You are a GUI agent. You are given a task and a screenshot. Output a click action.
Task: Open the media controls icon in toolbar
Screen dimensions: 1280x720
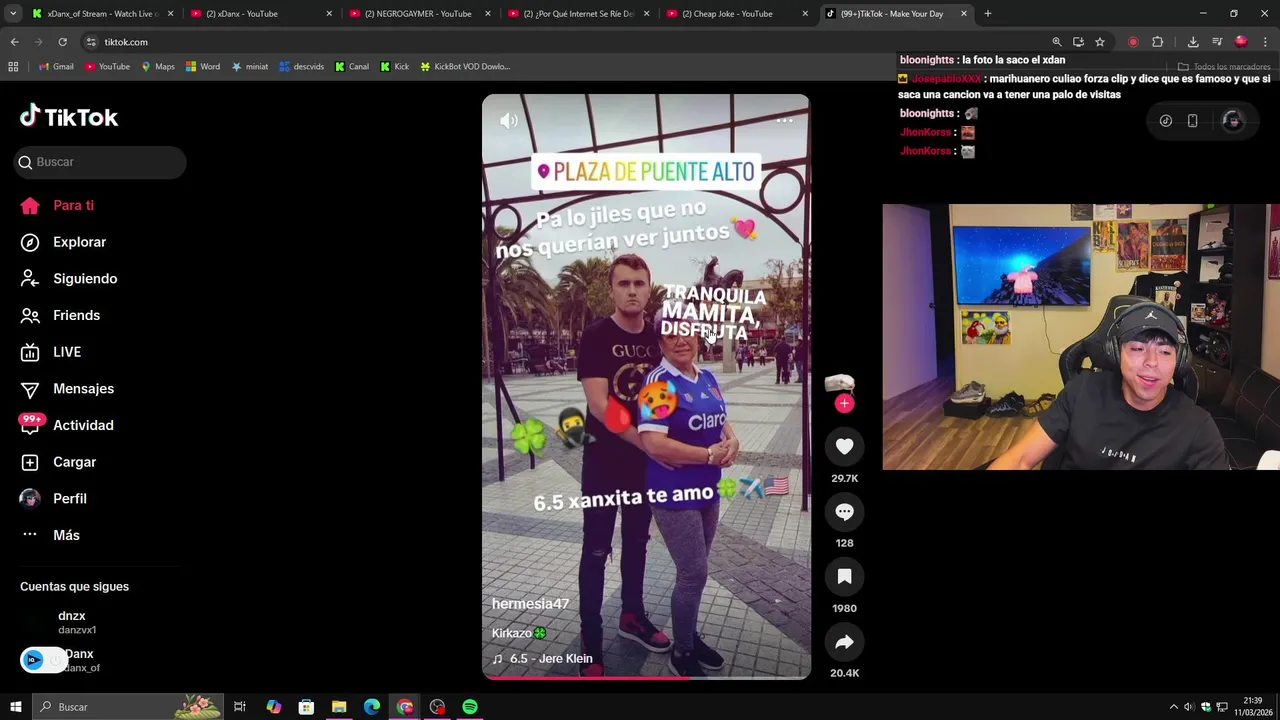point(1217,42)
